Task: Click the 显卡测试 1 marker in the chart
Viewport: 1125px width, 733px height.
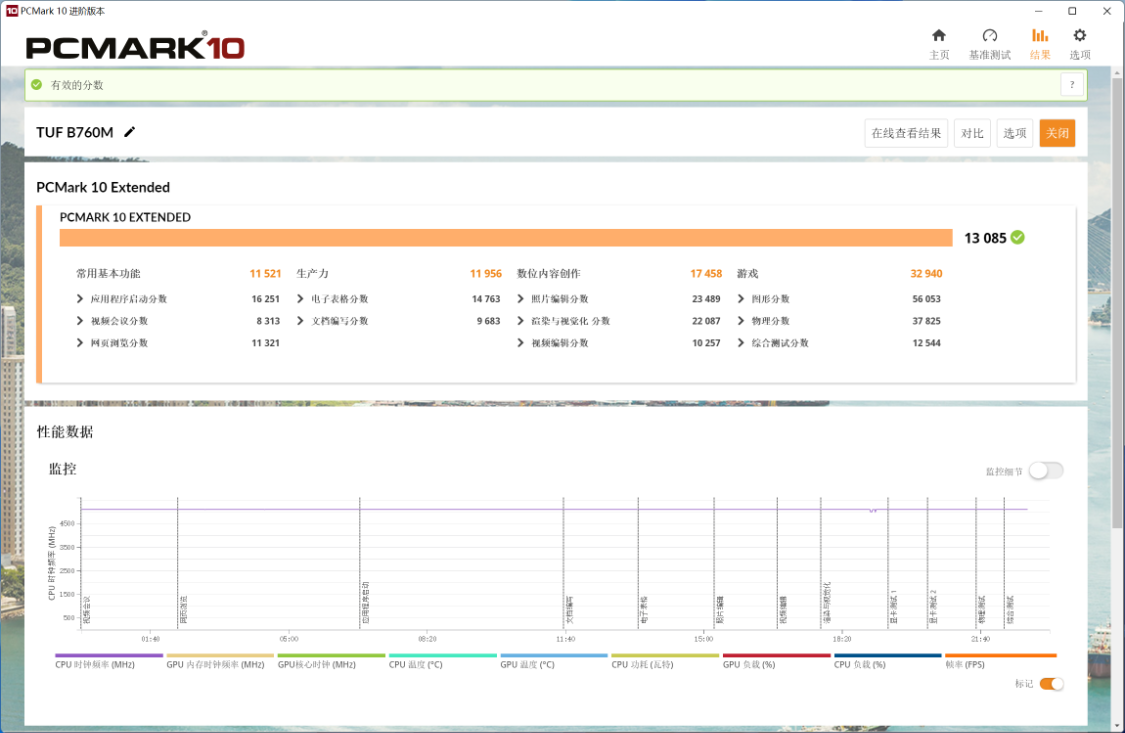Action: tap(894, 607)
